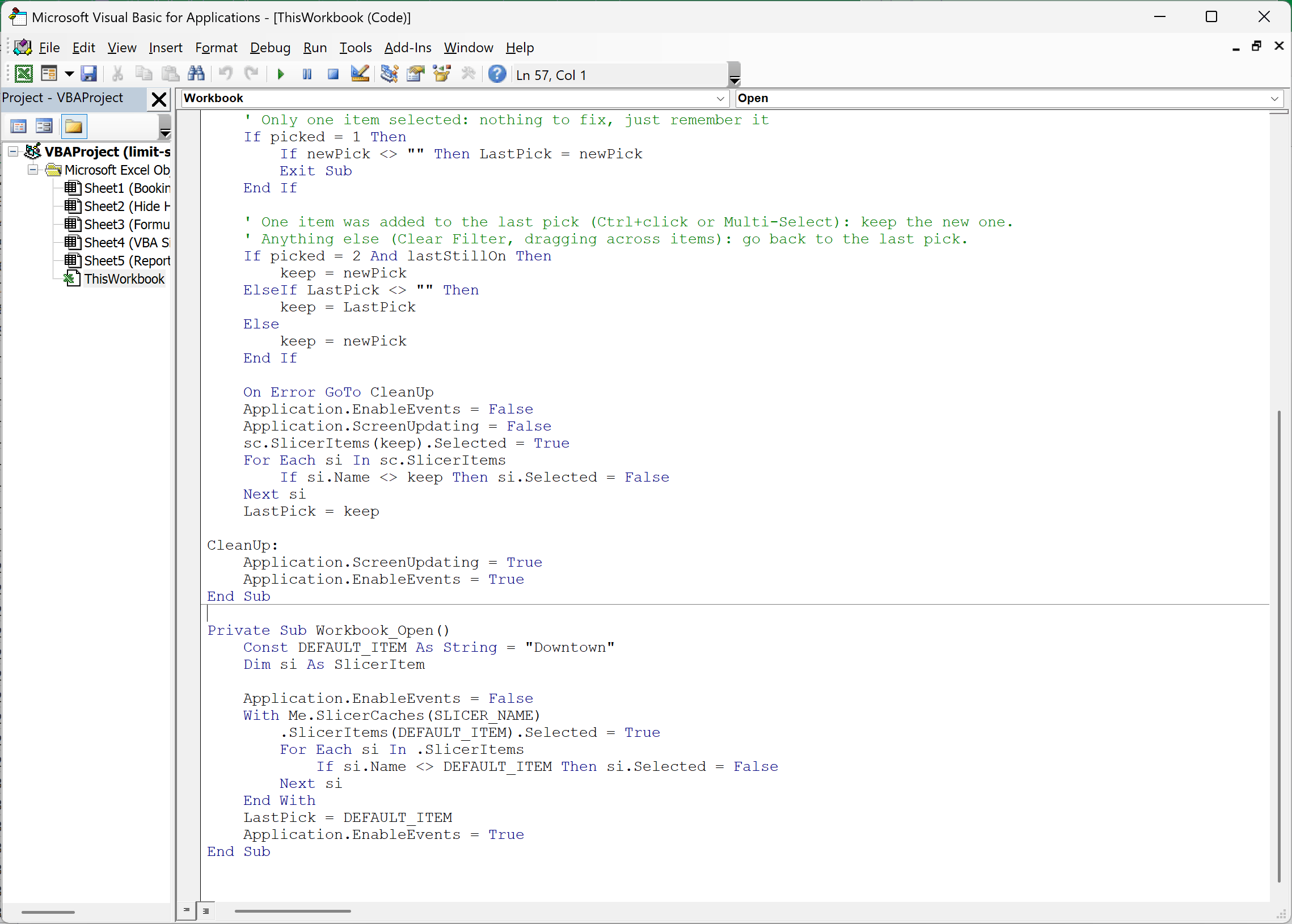This screenshot has height=924, width=1292.
Task: Click the Copy toolbar icon
Action: tap(144, 74)
